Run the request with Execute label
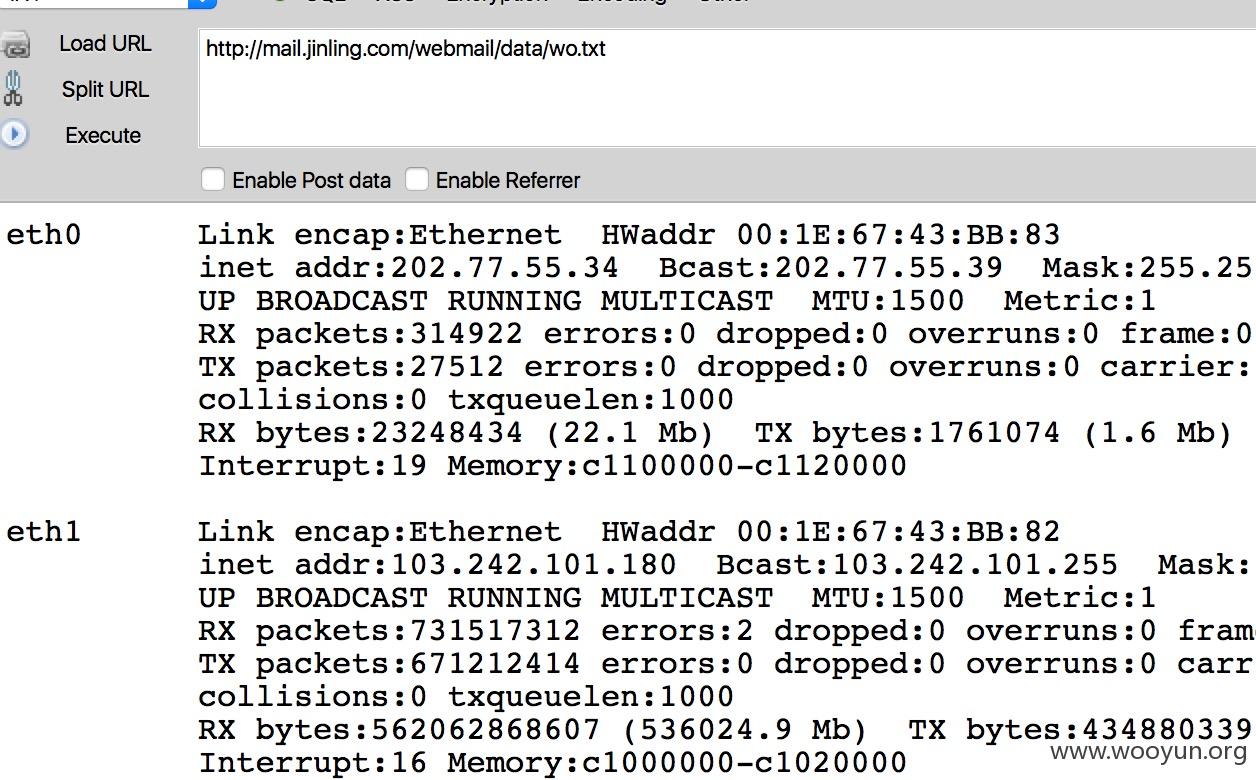This screenshot has width=1256, height=780. (103, 135)
